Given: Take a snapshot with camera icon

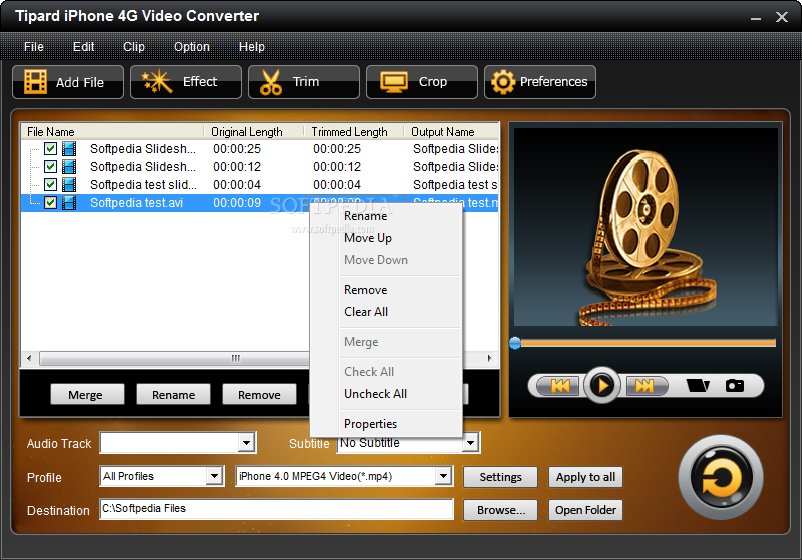Looking at the screenshot, I should click(735, 385).
